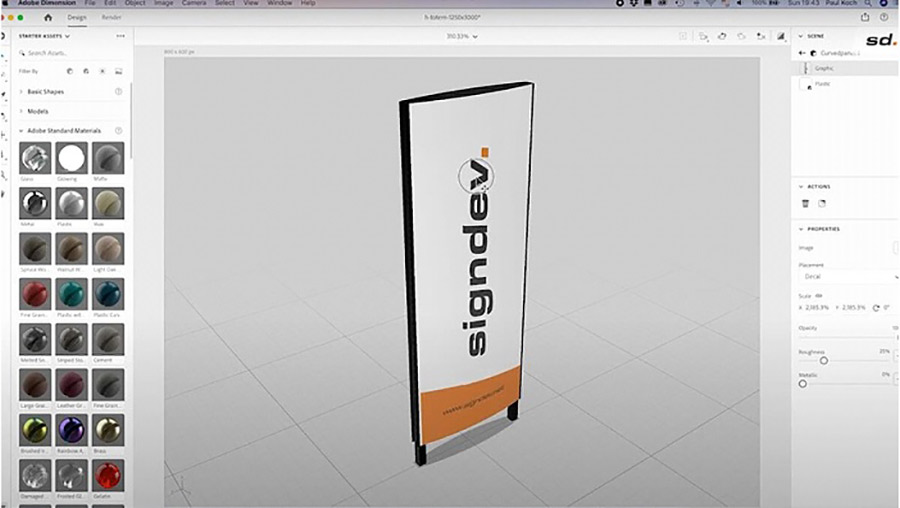Collapse the Properties section
The width and height of the screenshot is (900, 508).
(x=801, y=229)
